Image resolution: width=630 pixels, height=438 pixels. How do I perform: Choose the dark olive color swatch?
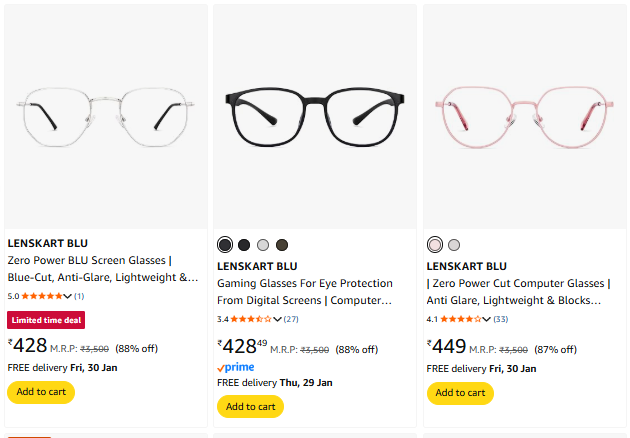282,245
